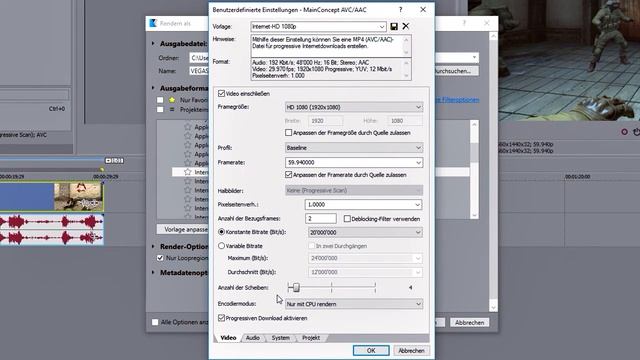Toggle Video einschließen checkbox
This screenshot has height=360, width=640.
pos(222,93)
